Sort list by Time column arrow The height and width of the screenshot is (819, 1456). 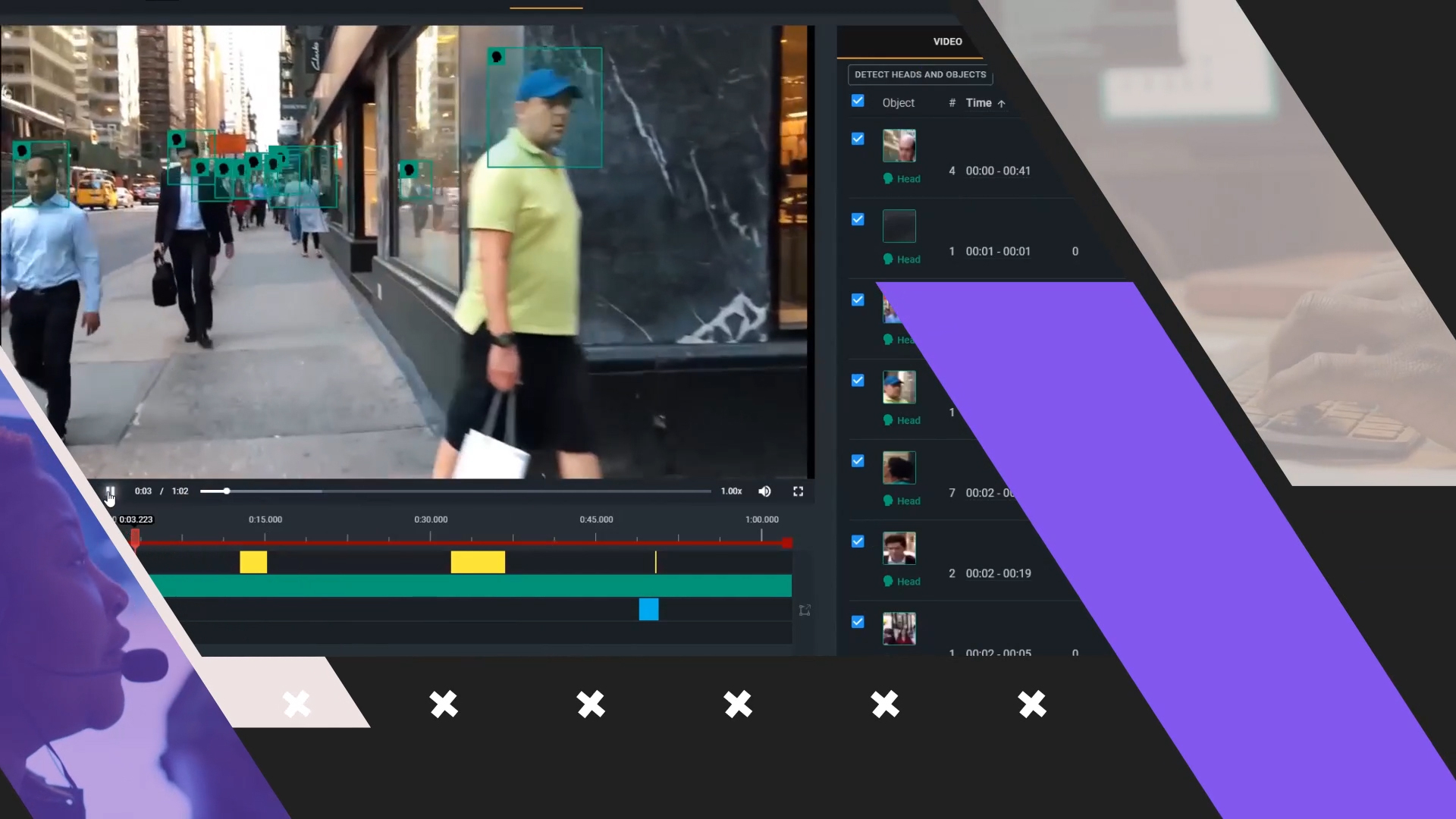[1001, 104]
